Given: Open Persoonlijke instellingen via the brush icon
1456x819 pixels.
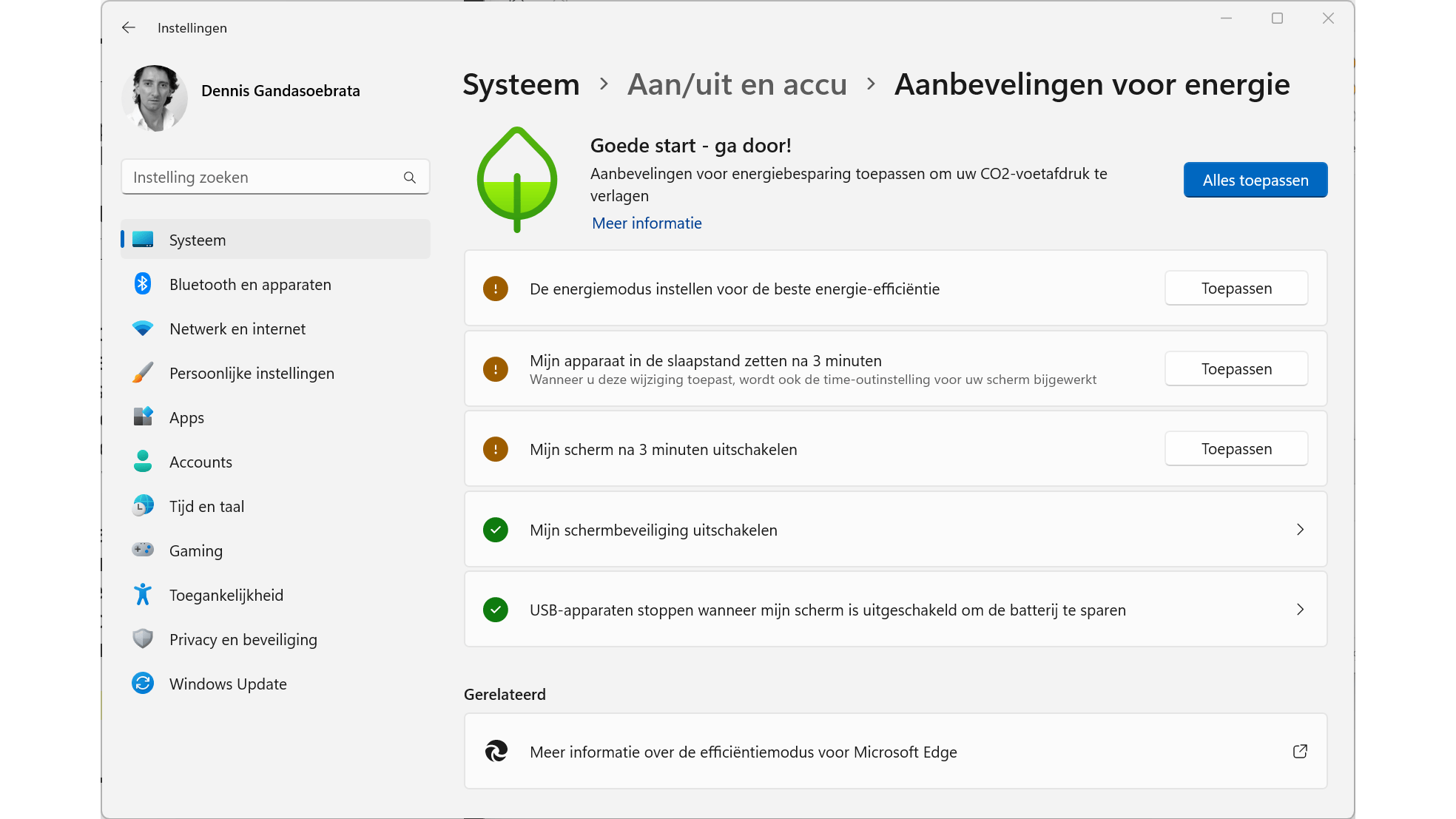Looking at the screenshot, I should point(143,373).
